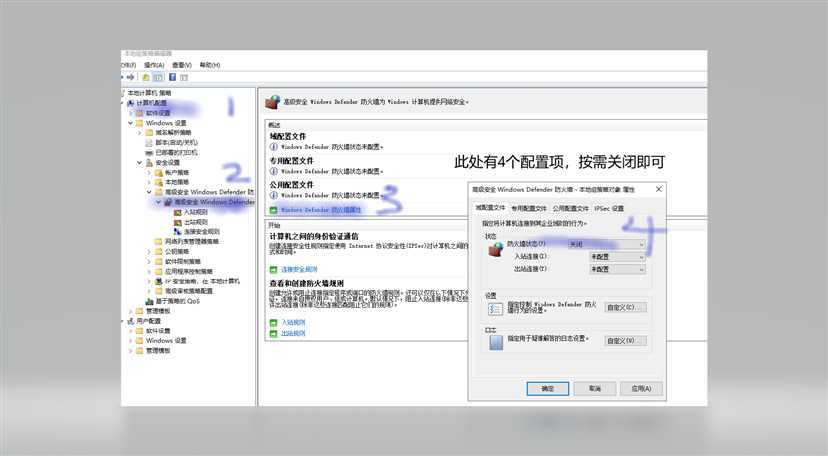The width and height of the screenshot is (828, 456).
Task: Switch to IPSec 设置 tab in dialog
Action: click(x=609, y=208)
